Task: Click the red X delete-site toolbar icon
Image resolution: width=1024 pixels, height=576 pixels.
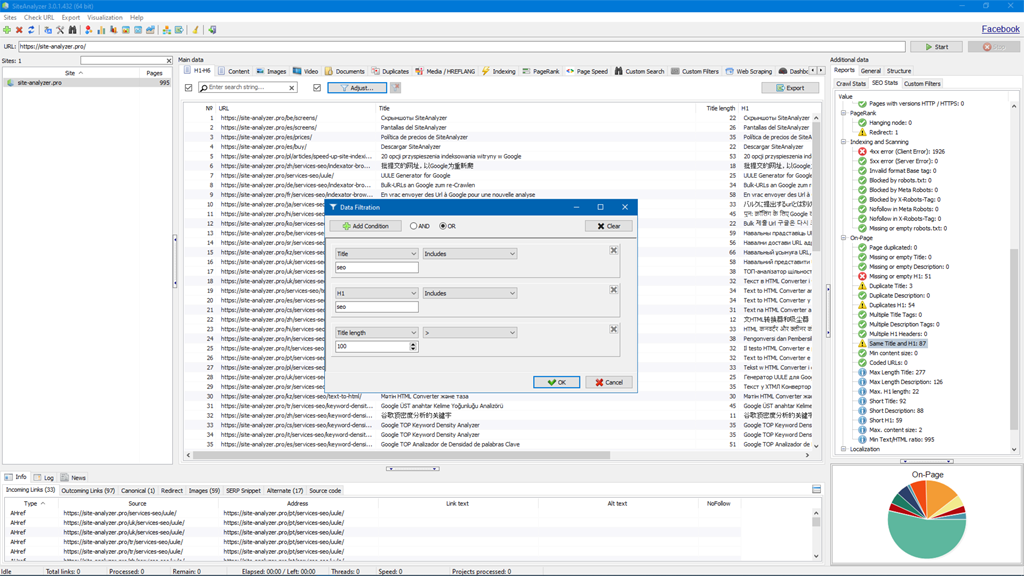Action: click(19, 30)
